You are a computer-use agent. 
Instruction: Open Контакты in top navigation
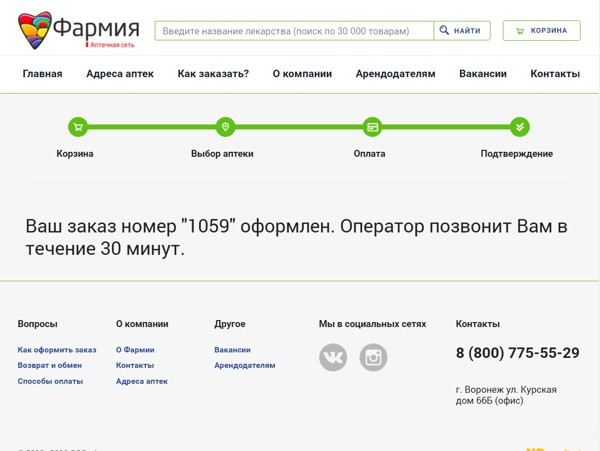(555, 74)
